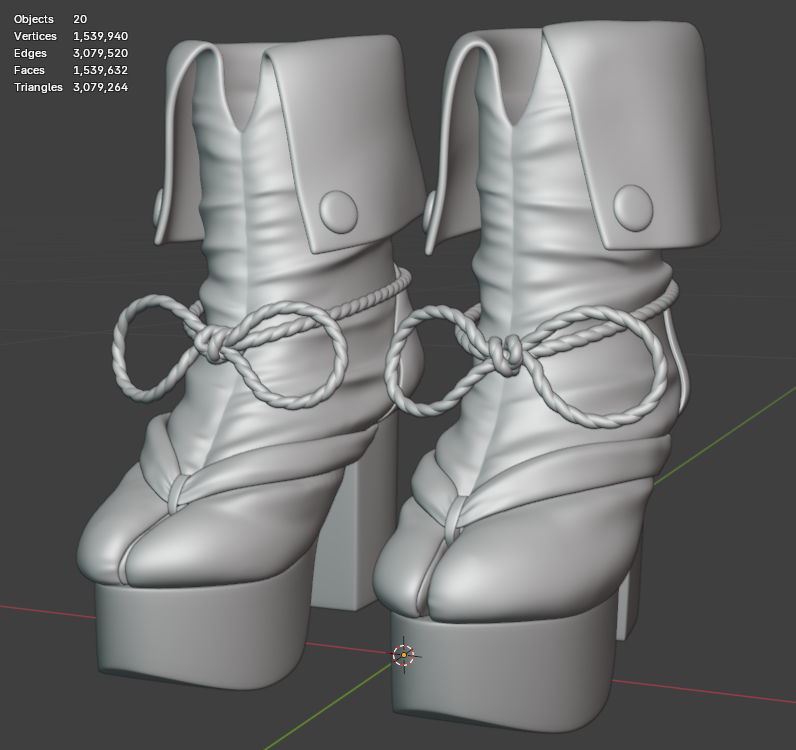Screen dimensions: 796x750
Task: Click the "Vertices" statistics label
Action: [x=35, y=36]
